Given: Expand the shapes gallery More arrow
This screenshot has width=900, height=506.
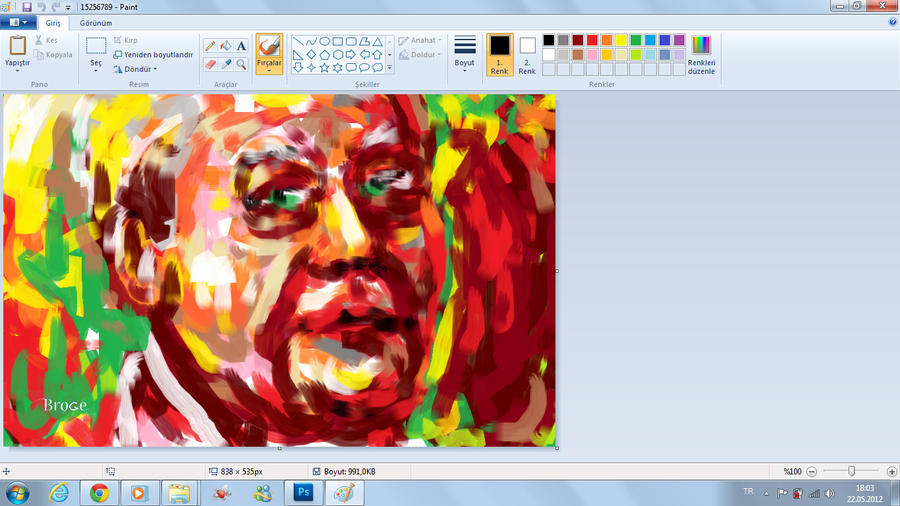Looking at the screenshot, I should (390, 68).
